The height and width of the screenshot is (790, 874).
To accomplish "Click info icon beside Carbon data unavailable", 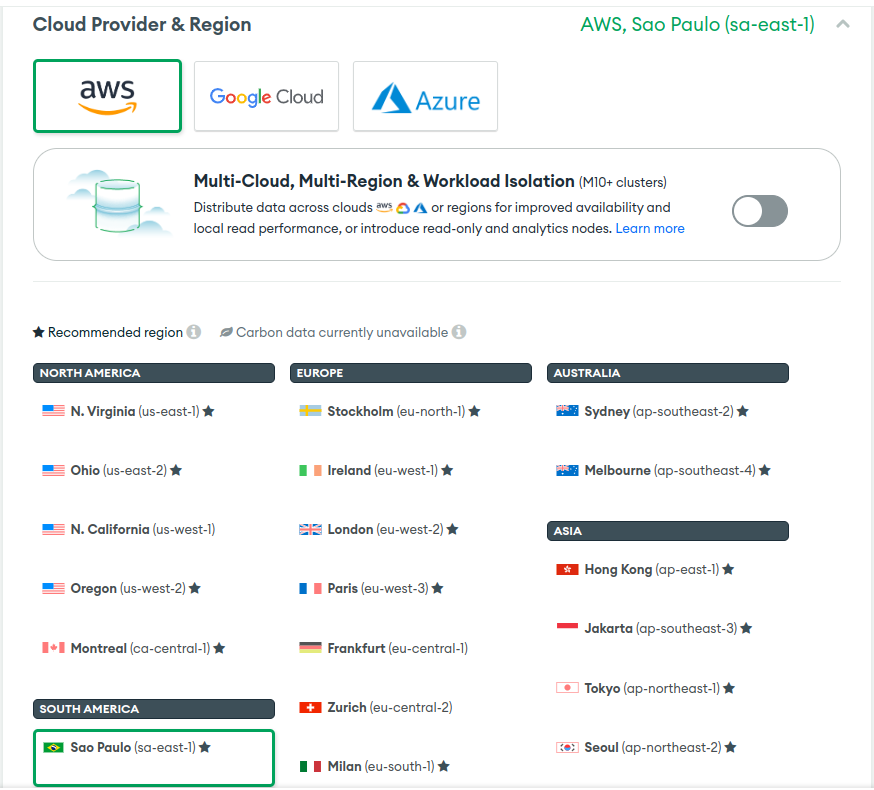I will 458,332.
